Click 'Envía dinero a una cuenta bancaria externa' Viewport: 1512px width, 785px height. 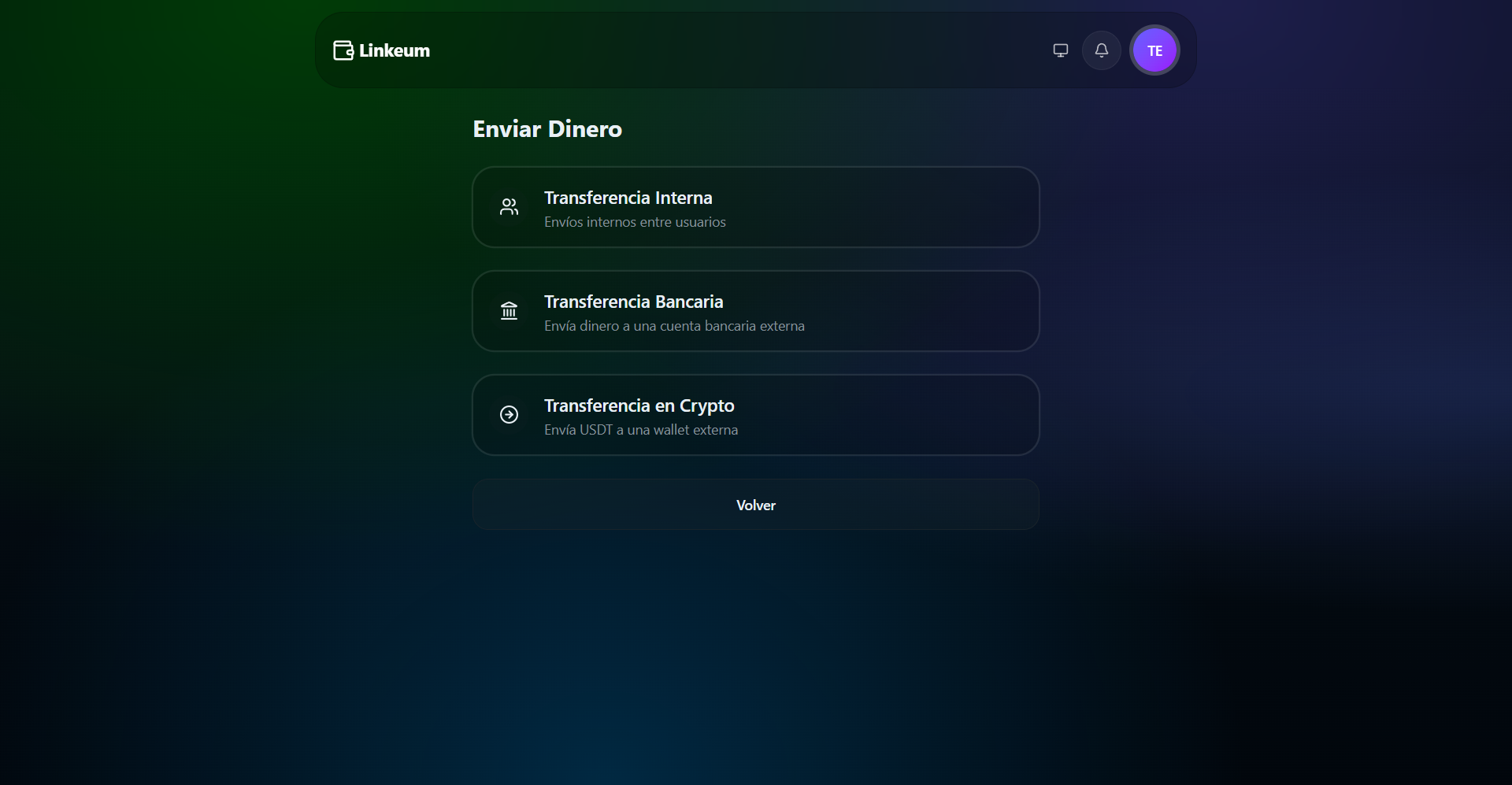(675, 326)
